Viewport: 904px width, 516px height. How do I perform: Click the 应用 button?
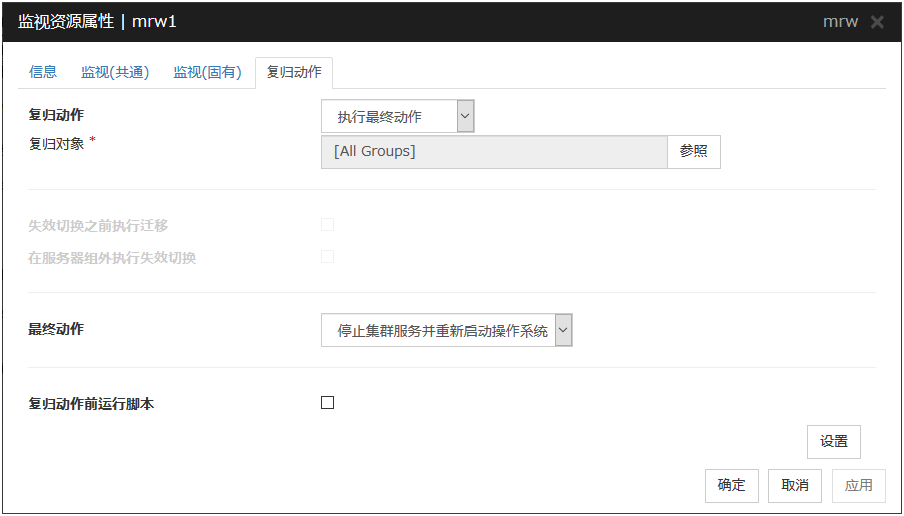click(858, 486)
